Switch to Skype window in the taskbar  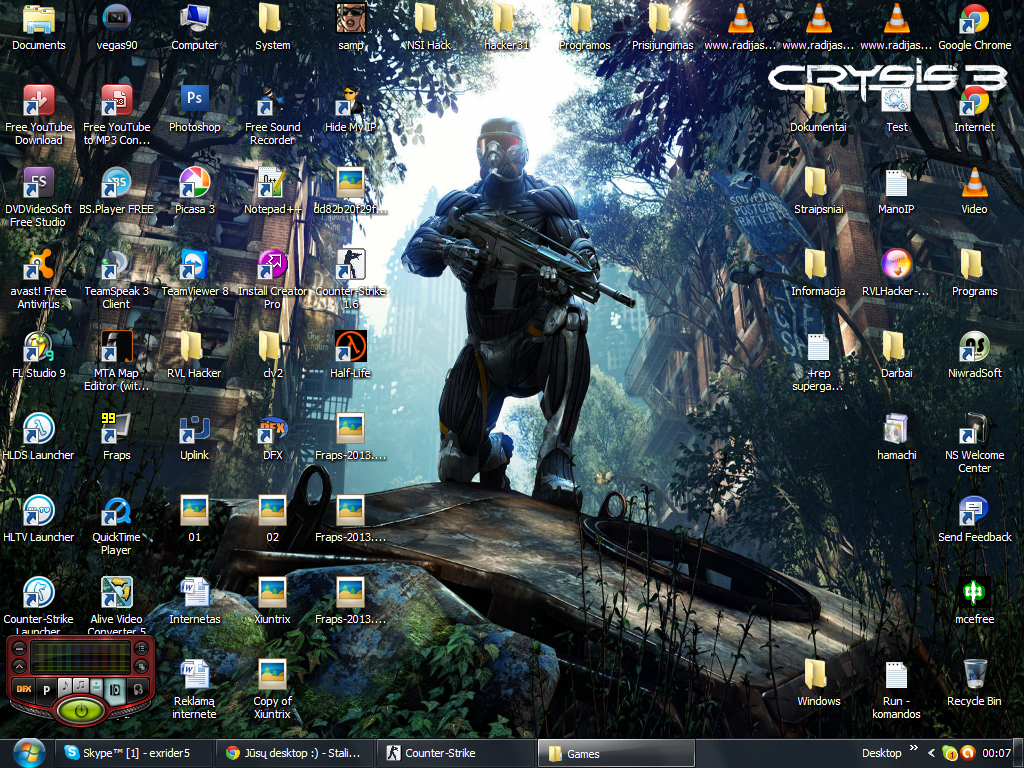coord(134,753)
